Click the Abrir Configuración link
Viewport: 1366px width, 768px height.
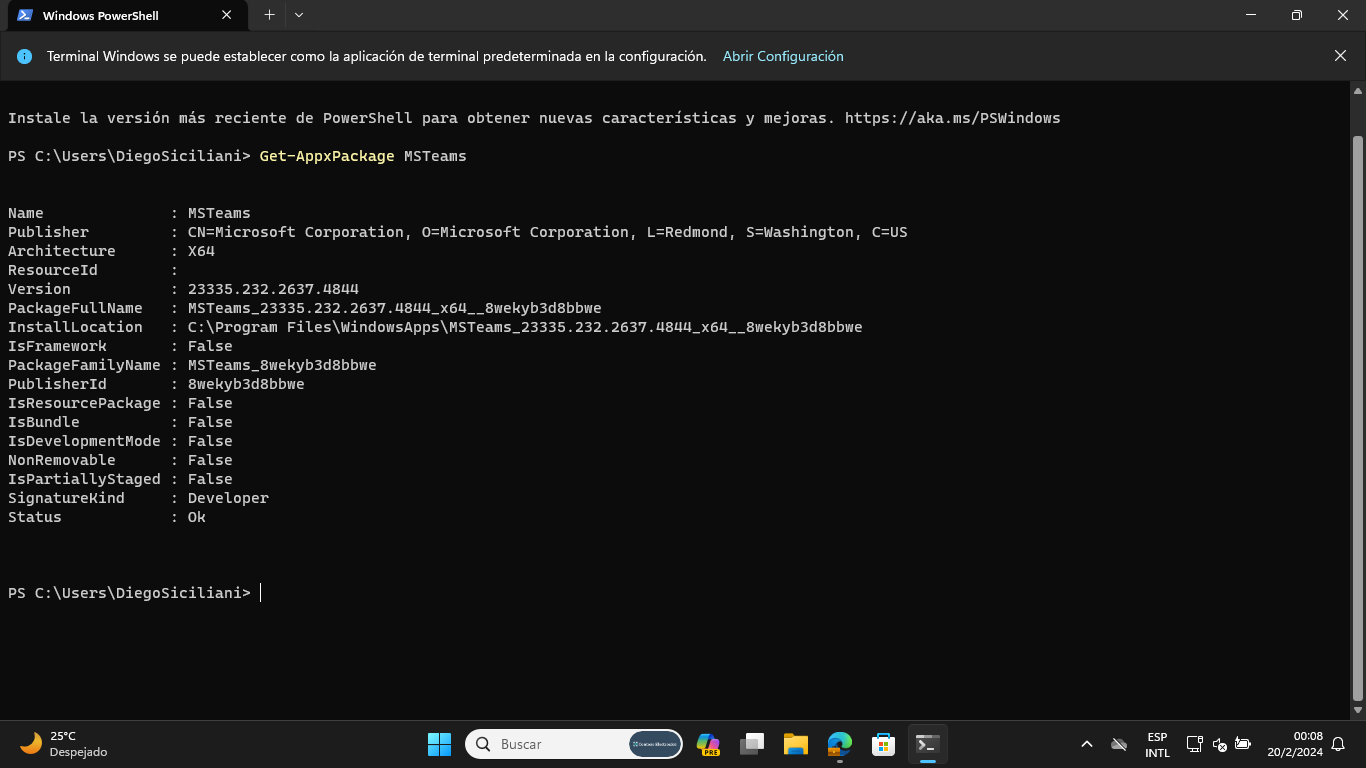(x=783, y=56)
